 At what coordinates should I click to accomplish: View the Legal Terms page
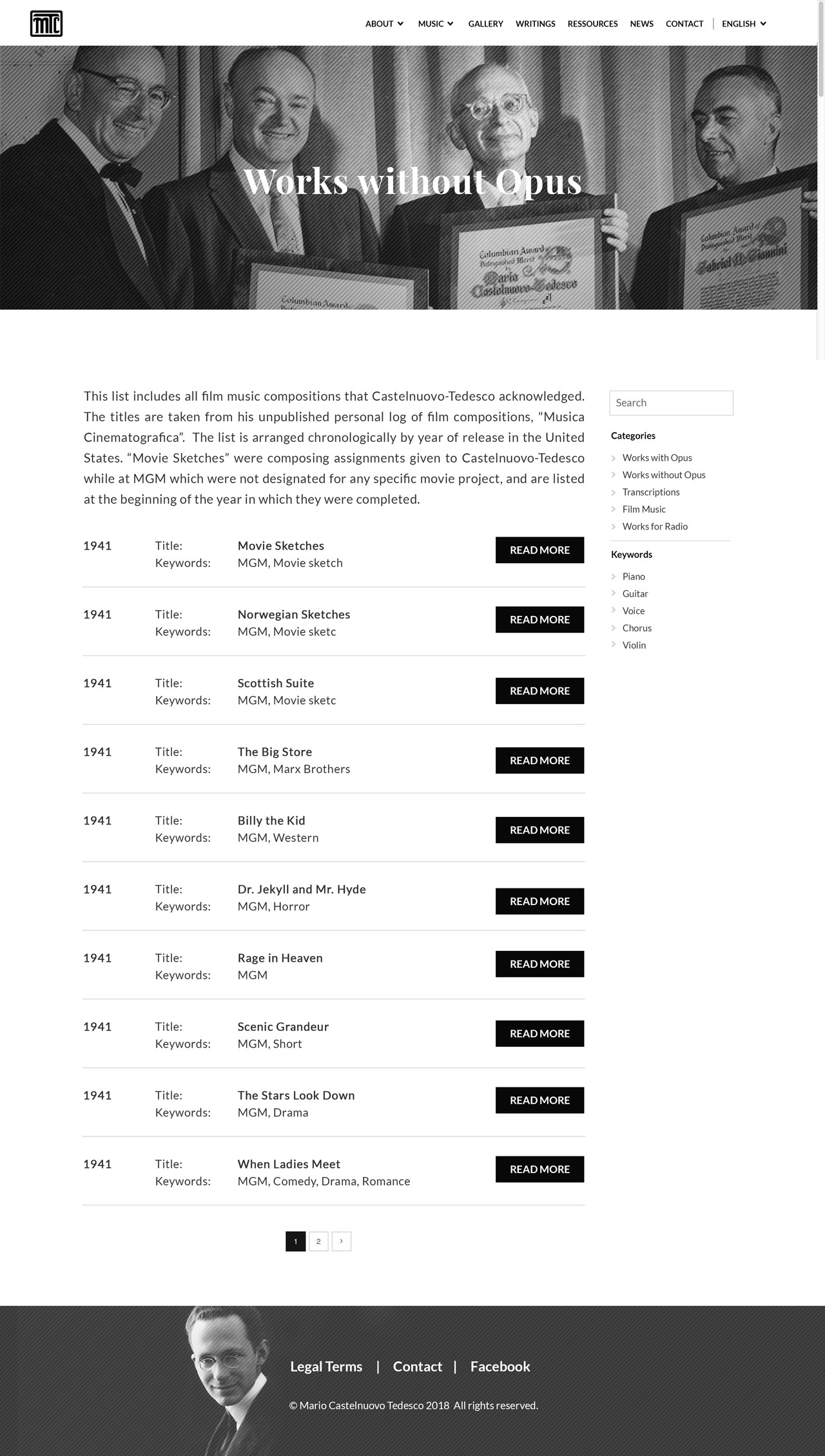tap(326, 1366)
